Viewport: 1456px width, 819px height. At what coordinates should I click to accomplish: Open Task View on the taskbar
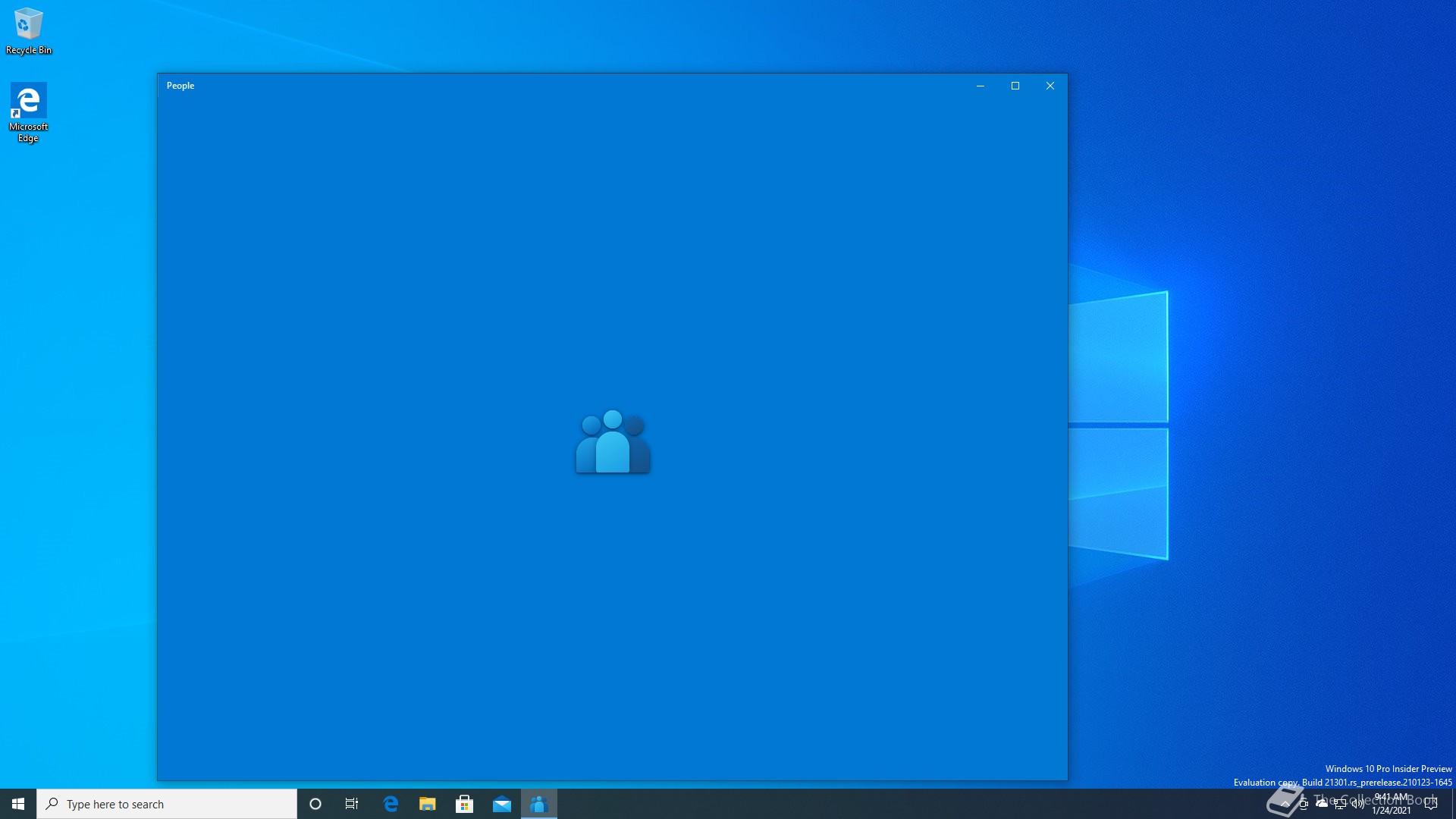(352, 804)
